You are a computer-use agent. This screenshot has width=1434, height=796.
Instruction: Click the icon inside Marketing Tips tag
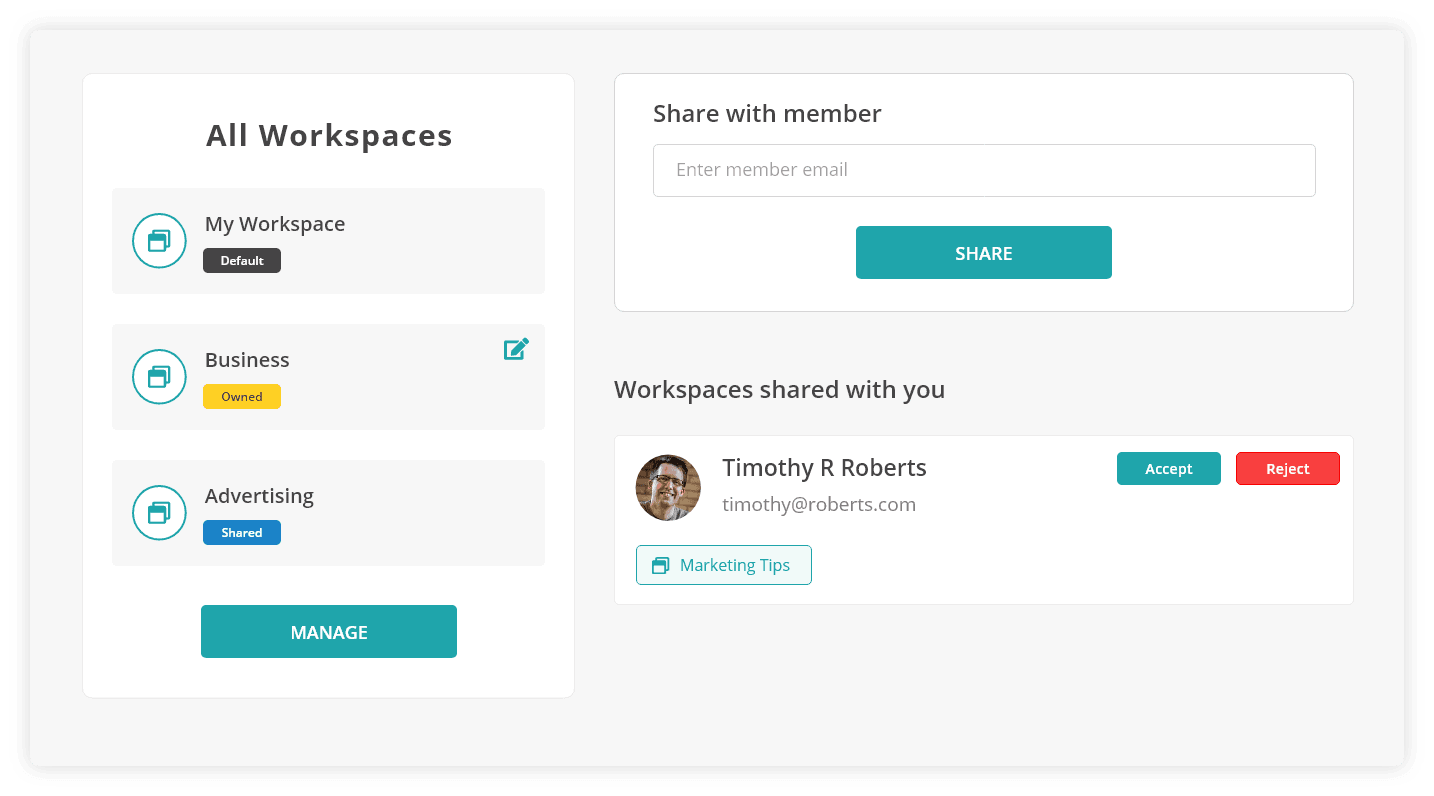click(x=660, y=566)
